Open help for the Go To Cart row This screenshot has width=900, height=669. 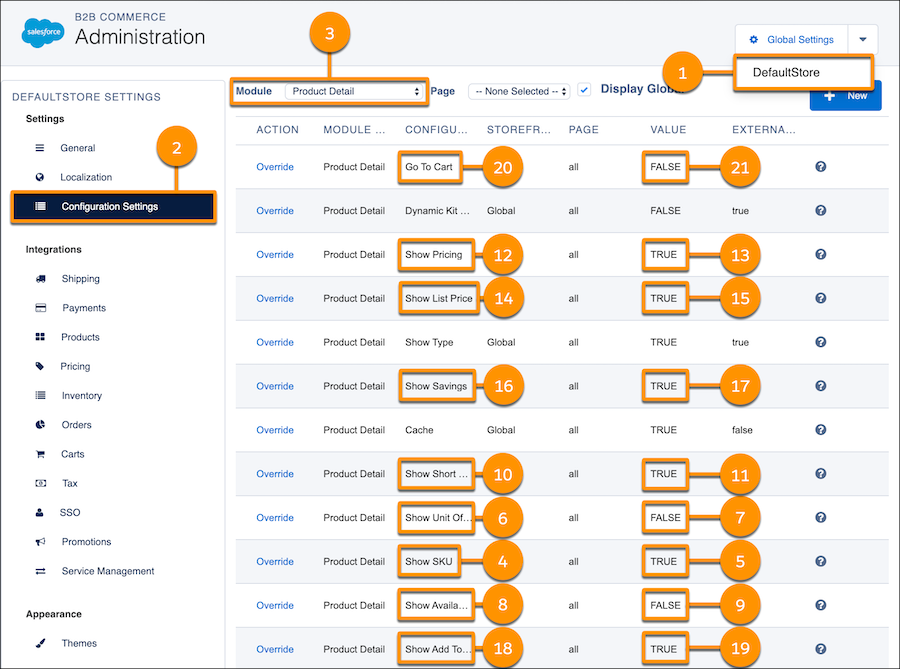820,166
